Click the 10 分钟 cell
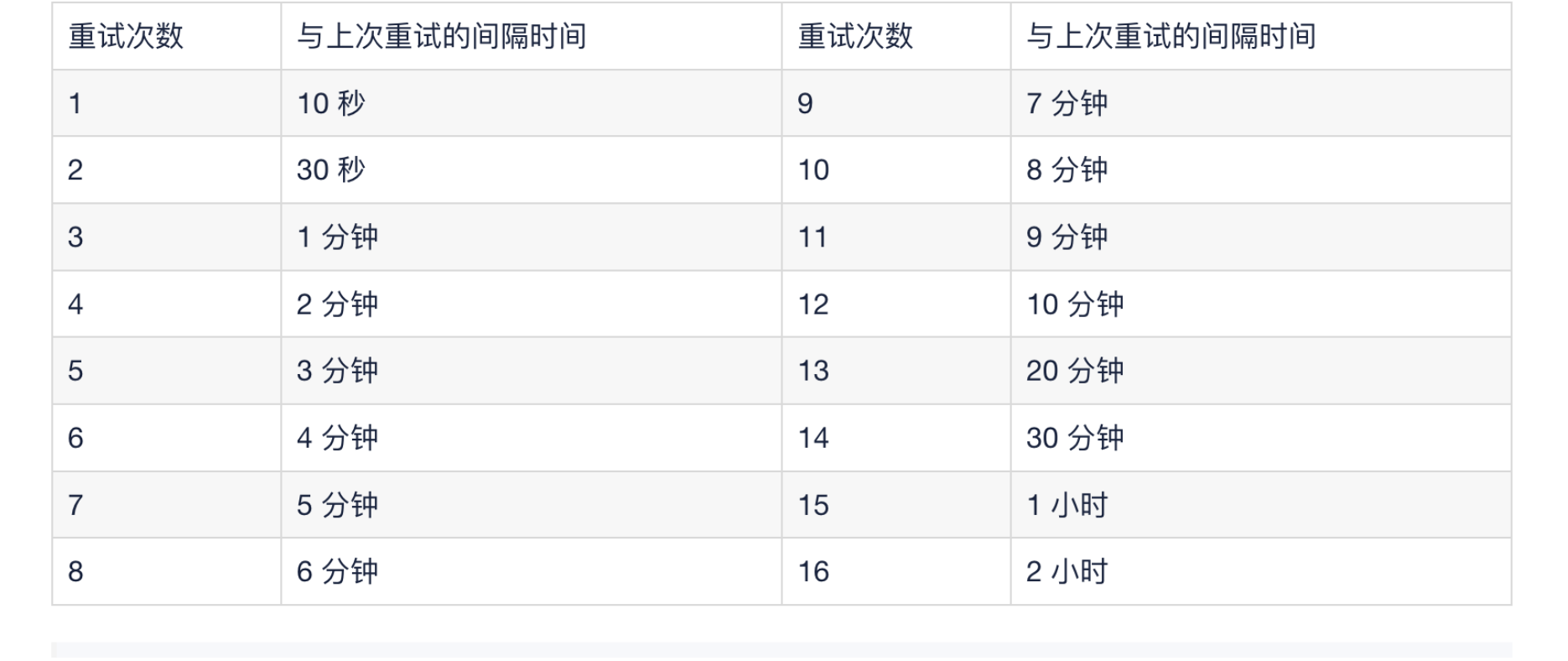1568x661 pixels. [1075, 304]
